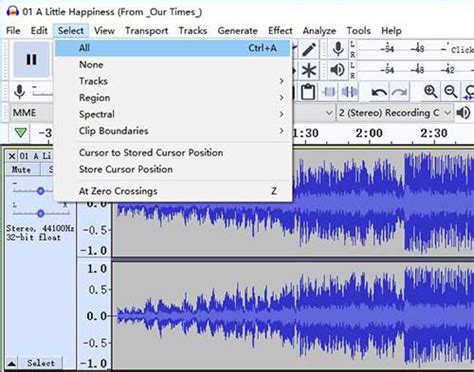This screenshot has height=372, width=474.
Task: Open the Edit menu
Action: pyautogui.click(x=39, y=31)
